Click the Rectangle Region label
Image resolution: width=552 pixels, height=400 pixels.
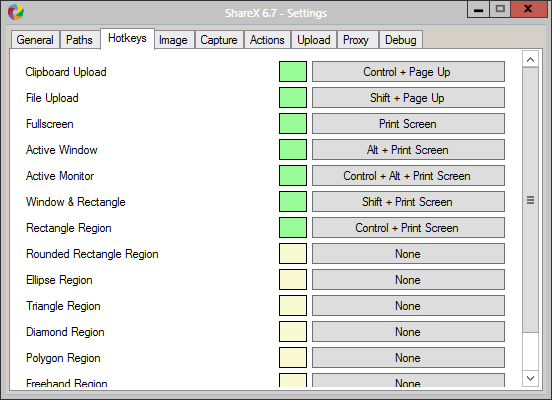pyautogui.click(x=69, y=228)
